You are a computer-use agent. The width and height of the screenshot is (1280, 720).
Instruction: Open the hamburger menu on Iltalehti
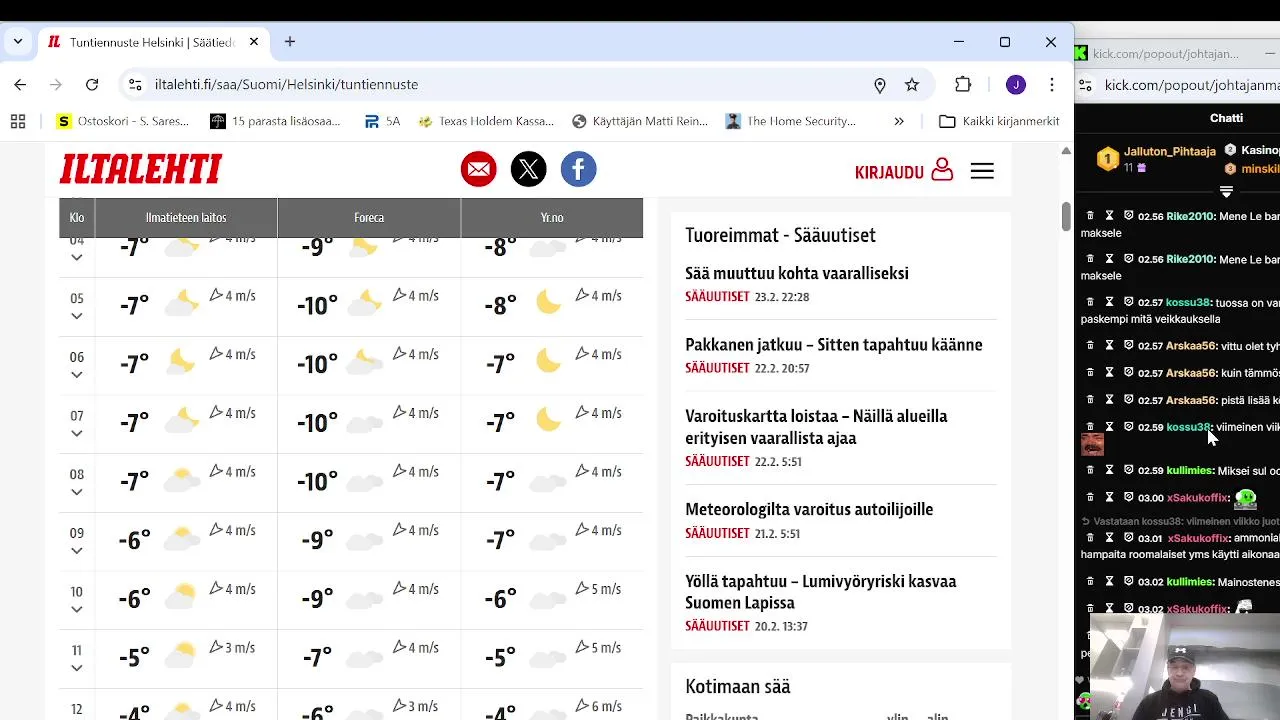[982, 171]
